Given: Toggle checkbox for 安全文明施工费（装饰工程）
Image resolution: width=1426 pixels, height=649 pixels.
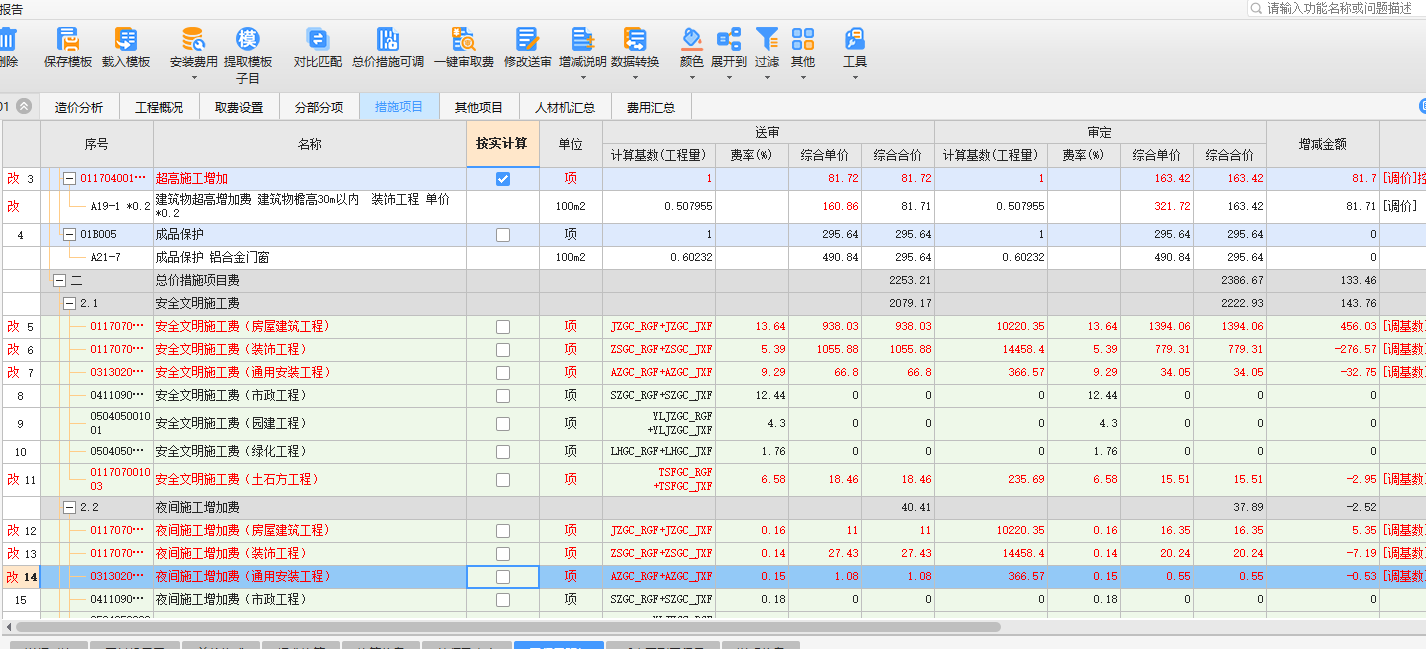Looking at the screenshot, I should [x=503, y=350].
